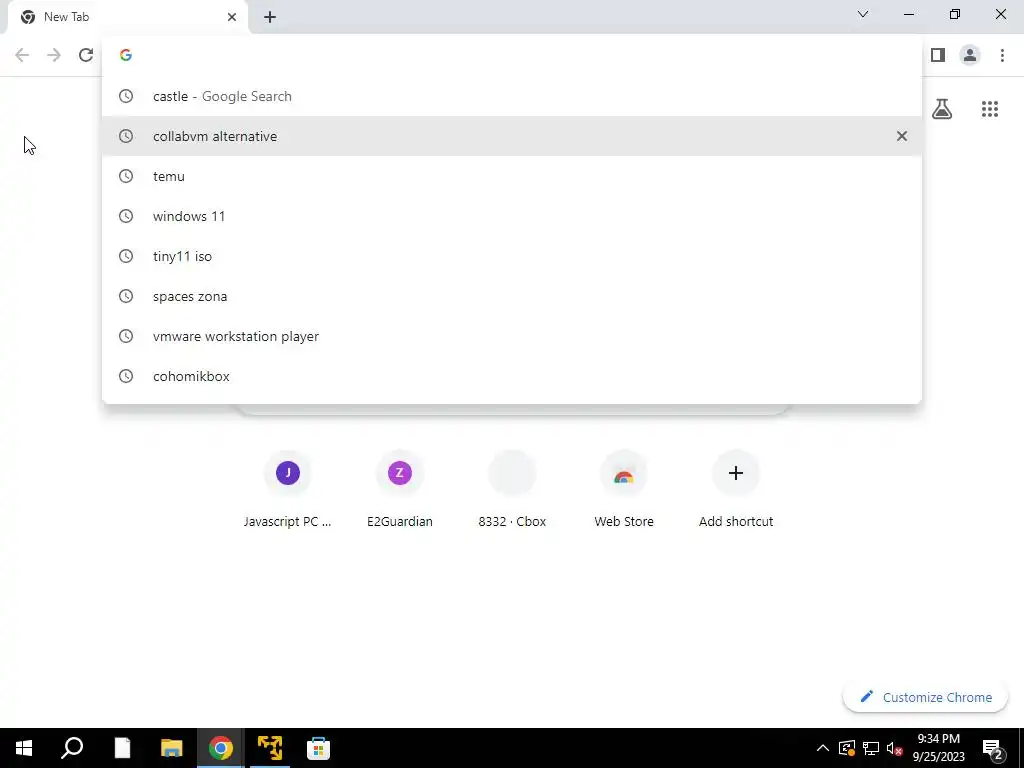
Task: Open the Google apps grid
Action: tap(989, 108)
